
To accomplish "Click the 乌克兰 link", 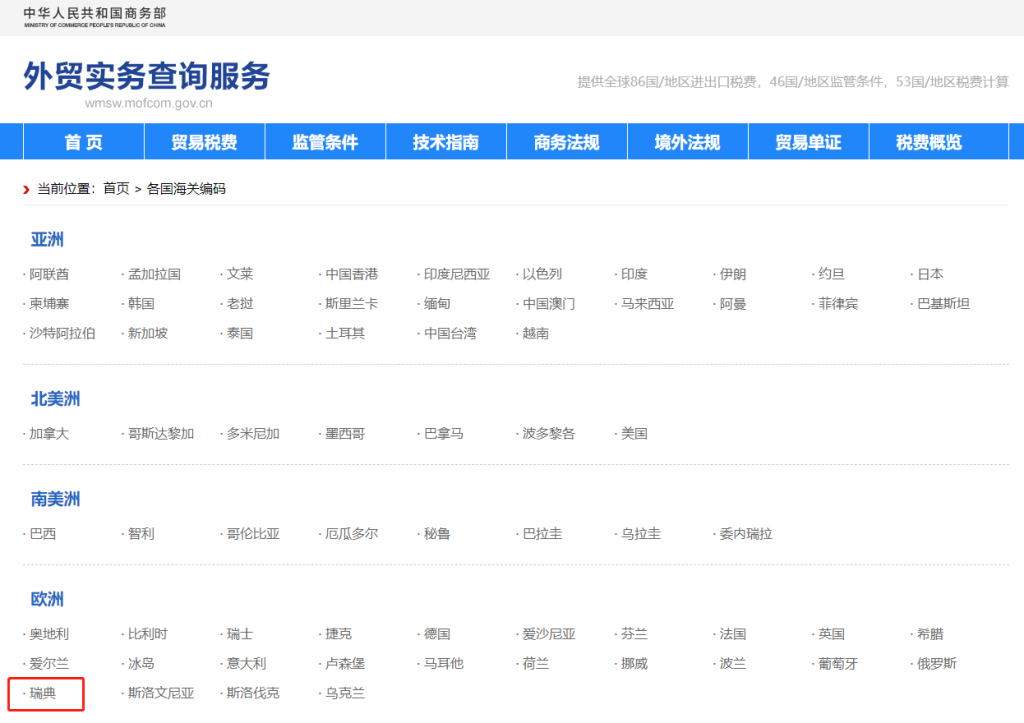I will (x=345, y=693).
